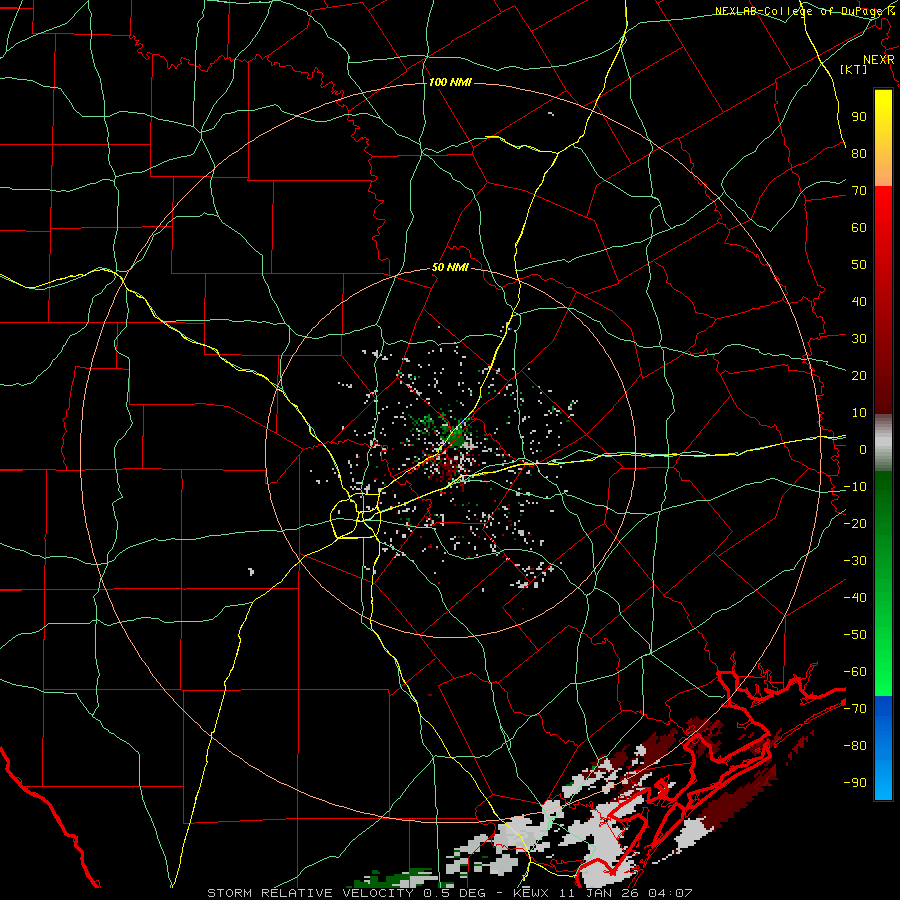Click the -90 value on velocity scale
The image size is (900, 900).
[x=855, y=782]
